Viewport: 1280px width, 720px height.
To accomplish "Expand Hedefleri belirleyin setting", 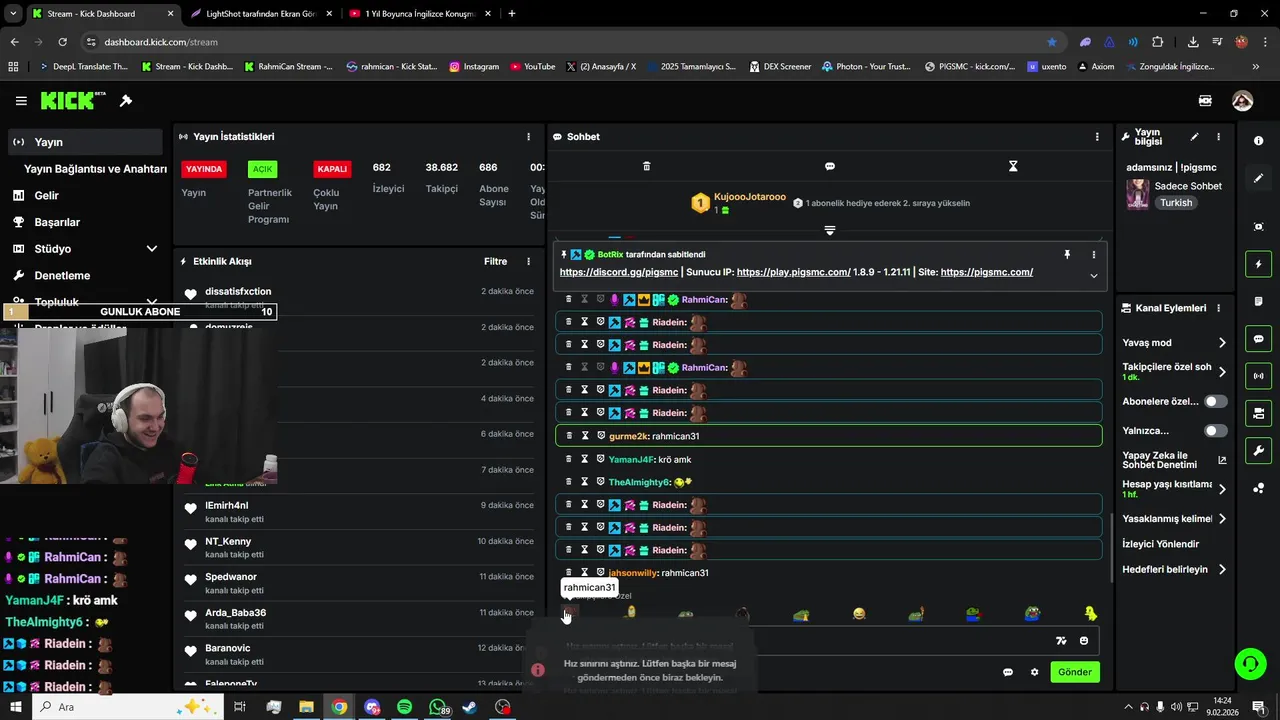I will (1222, 570).
